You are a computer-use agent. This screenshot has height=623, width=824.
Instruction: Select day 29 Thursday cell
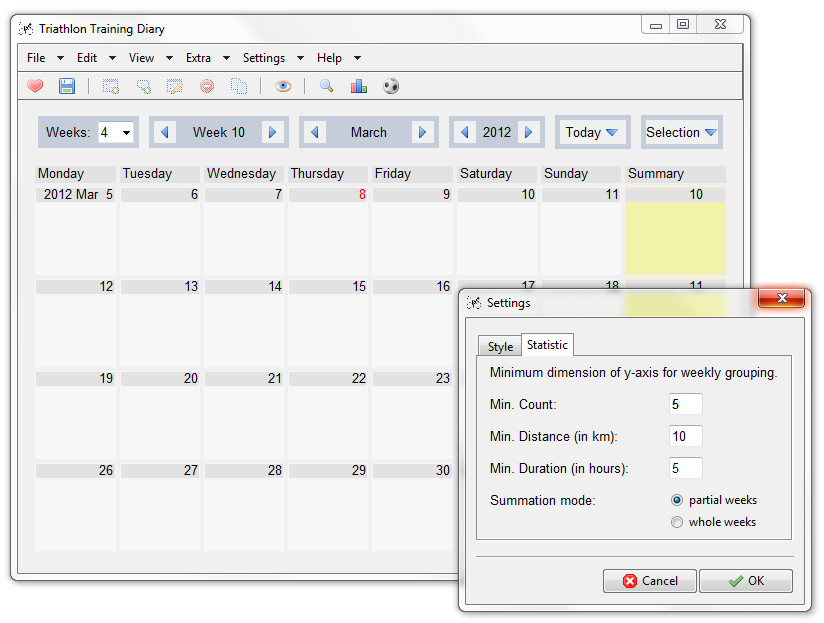[x=328, y=506]
